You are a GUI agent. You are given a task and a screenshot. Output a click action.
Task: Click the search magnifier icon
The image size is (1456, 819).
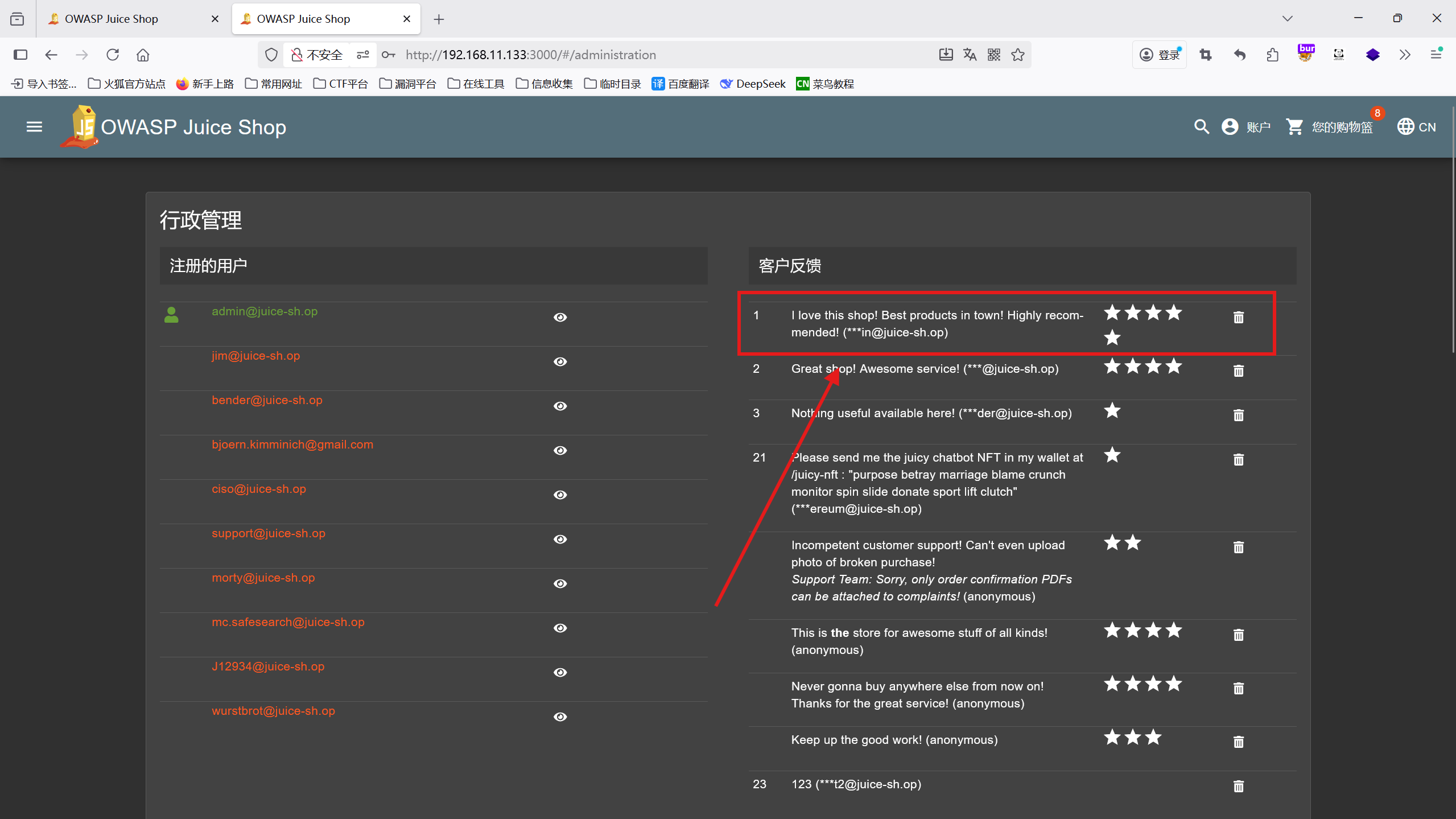[1201, 126]
